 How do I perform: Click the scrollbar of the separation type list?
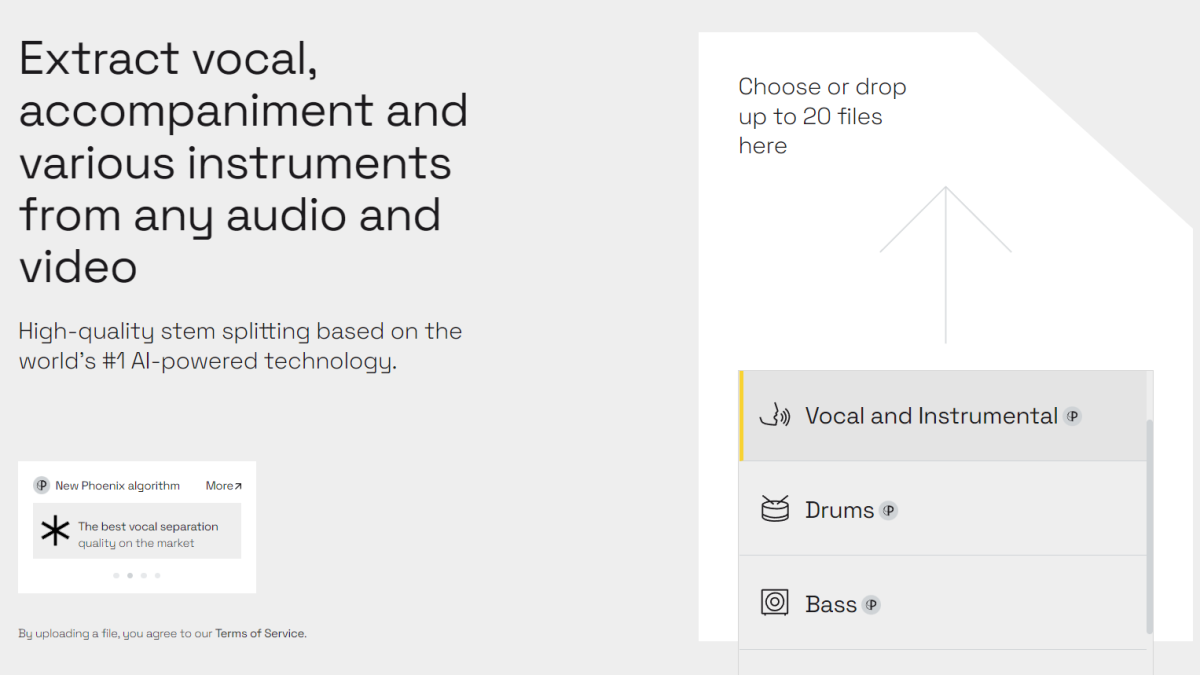click(1150, 526)
